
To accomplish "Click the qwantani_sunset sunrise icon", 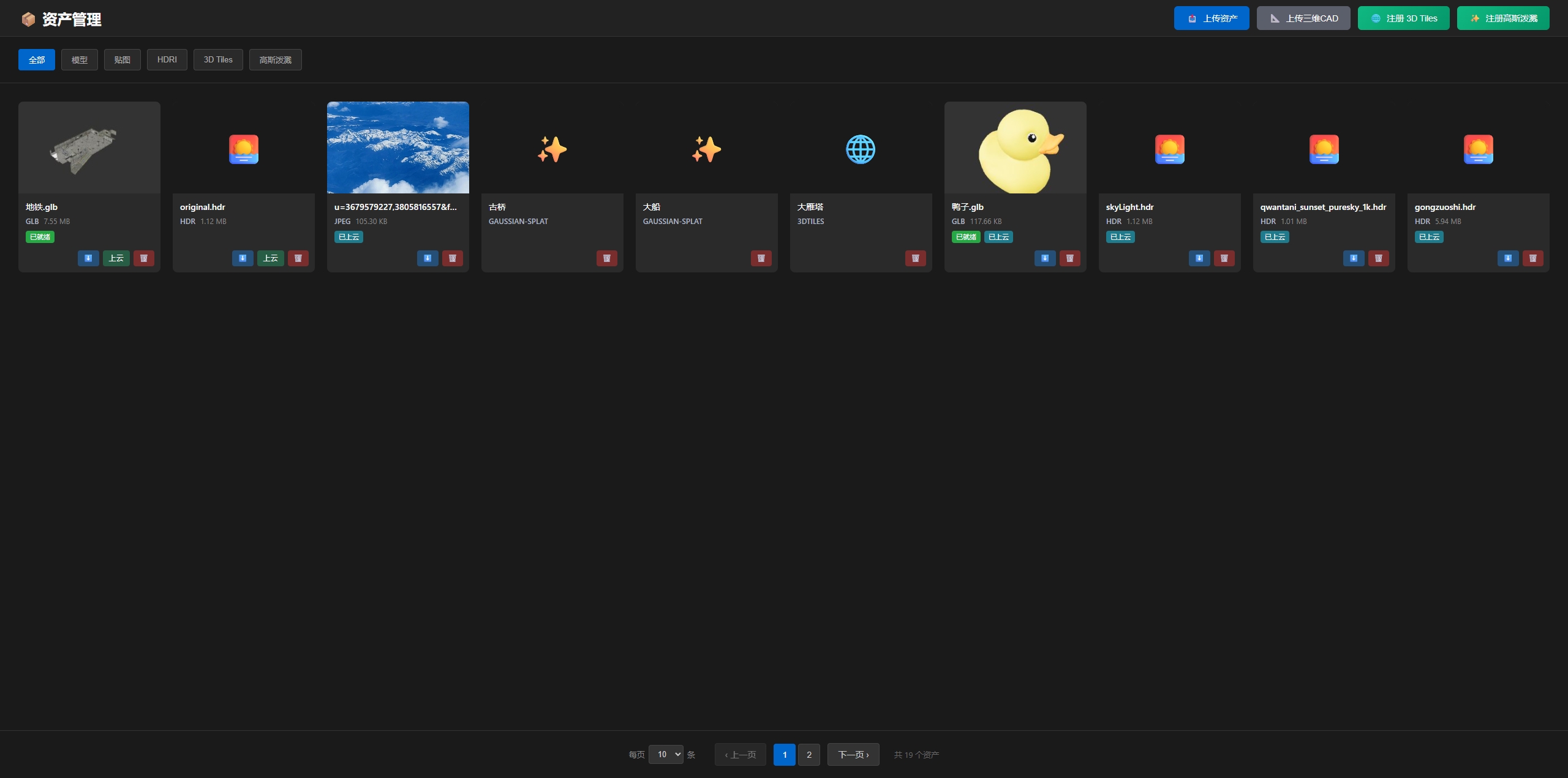I will tap(1324, 149).
